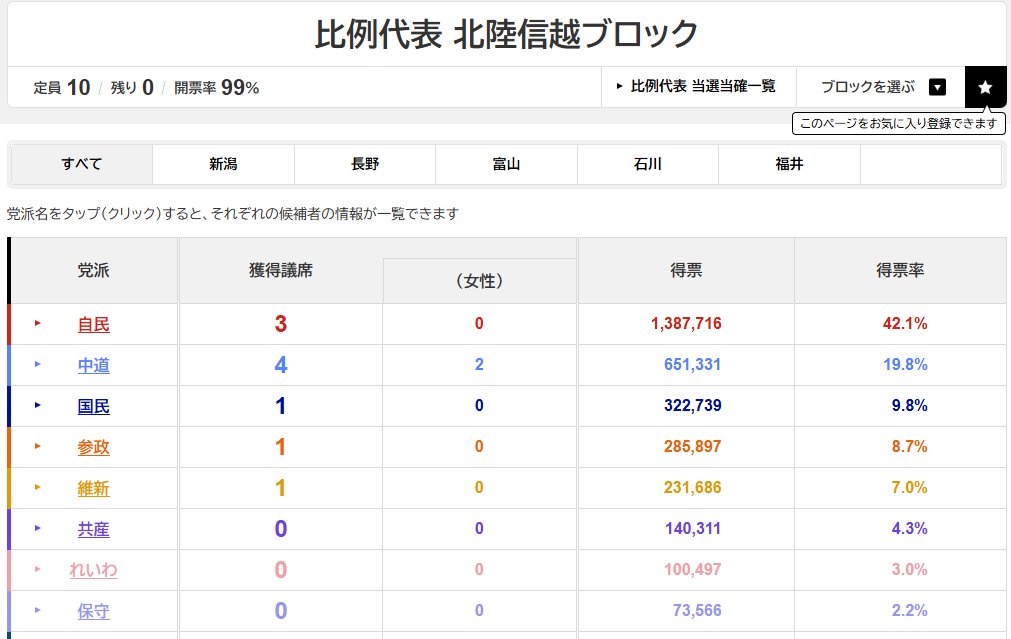Click the 定員 10 text
Image resolution: width=1011 pixels, height=639 pixels.
[62, 87]
